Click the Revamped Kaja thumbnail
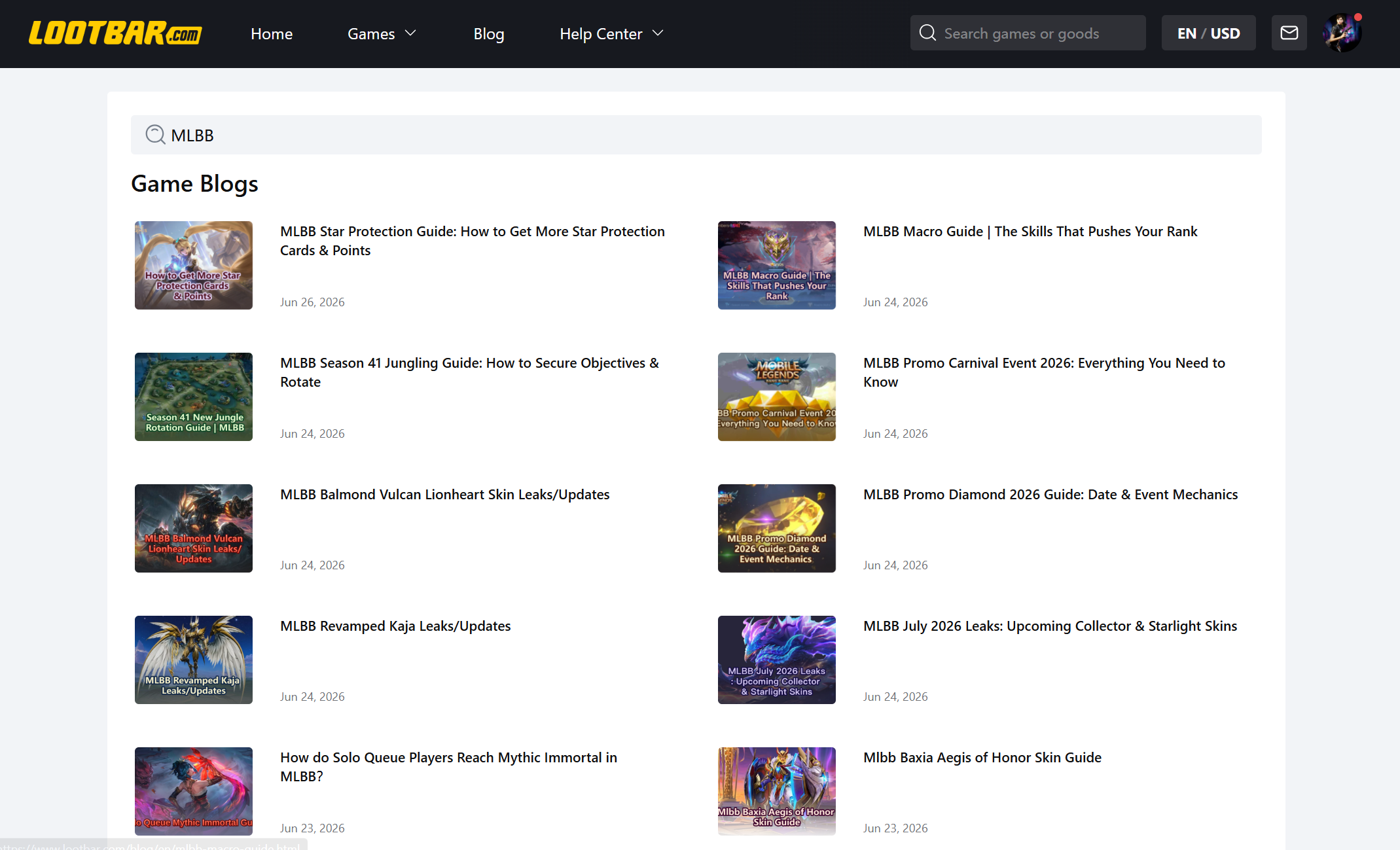This screenshot has width=1400, height=850. click(194, 660)
